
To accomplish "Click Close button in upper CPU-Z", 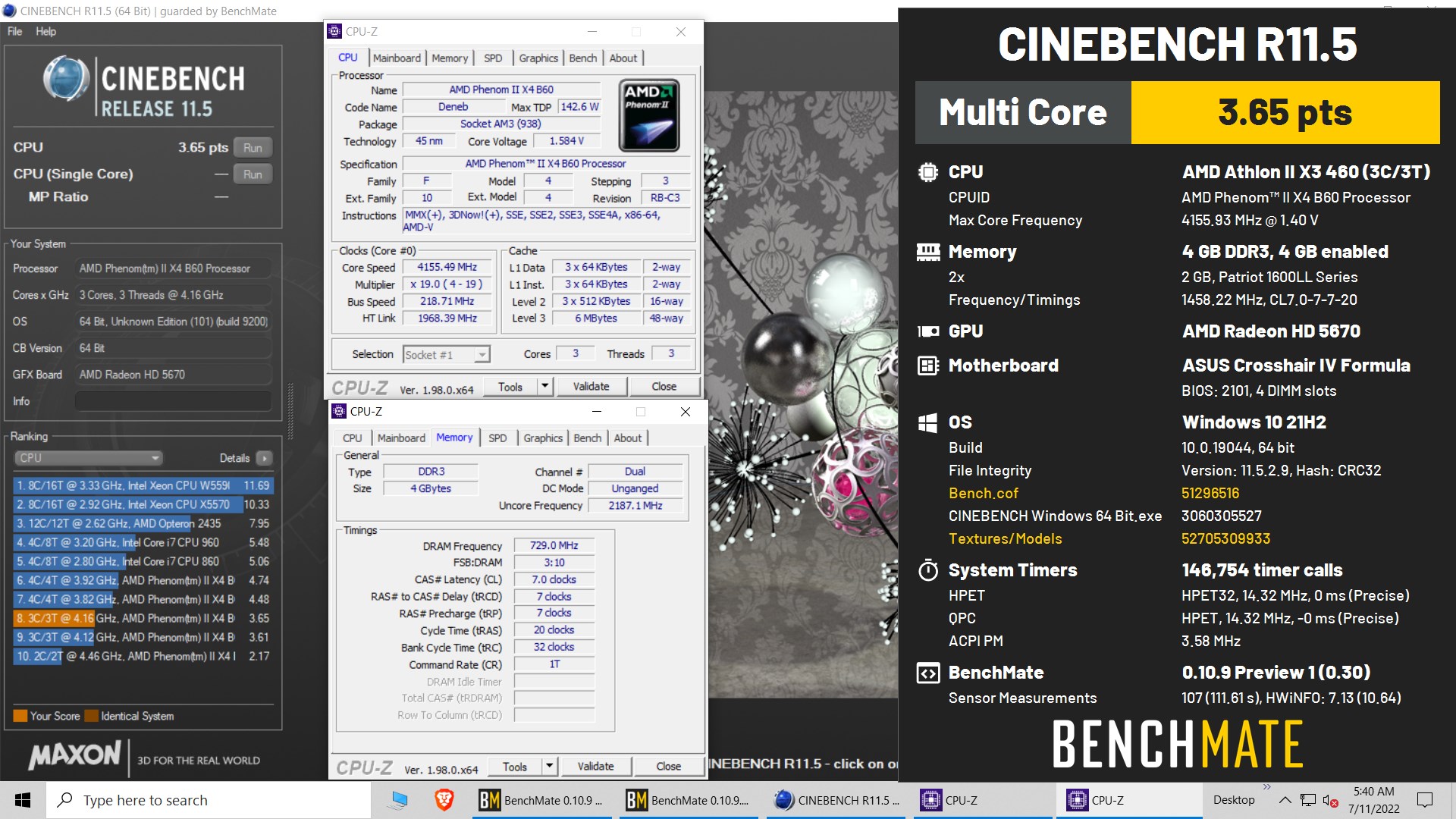I will pyautogui.click(x=664, y=387).
